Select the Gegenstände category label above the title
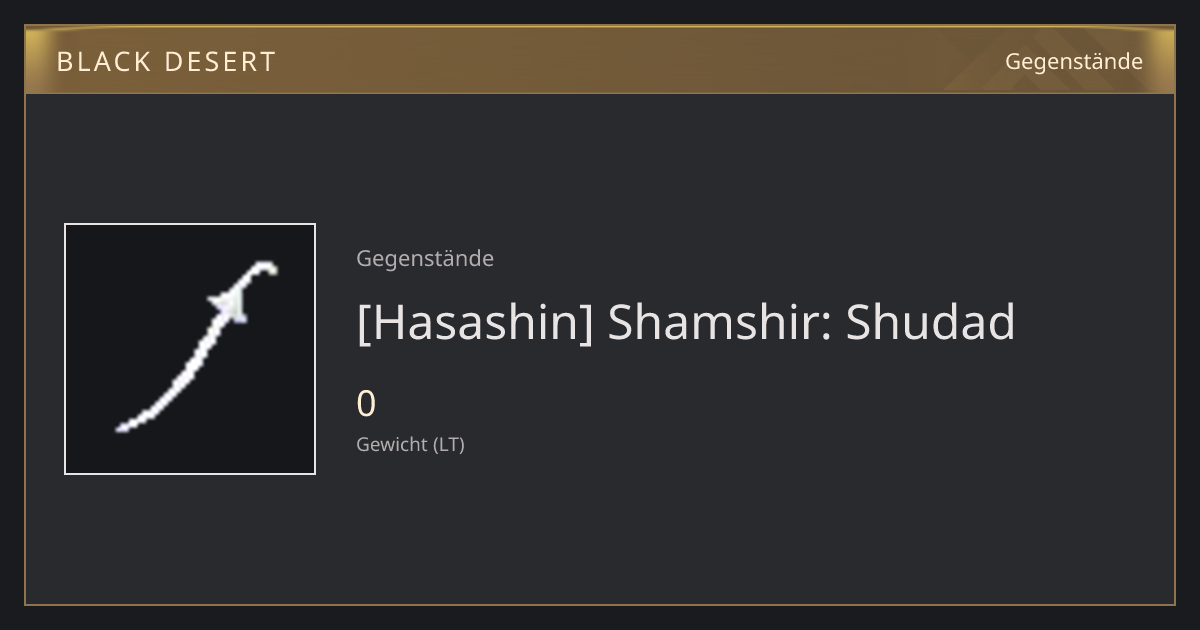The height and width of the screenshot is (630, 1200). pyautogui.click(x=425, y=259)
